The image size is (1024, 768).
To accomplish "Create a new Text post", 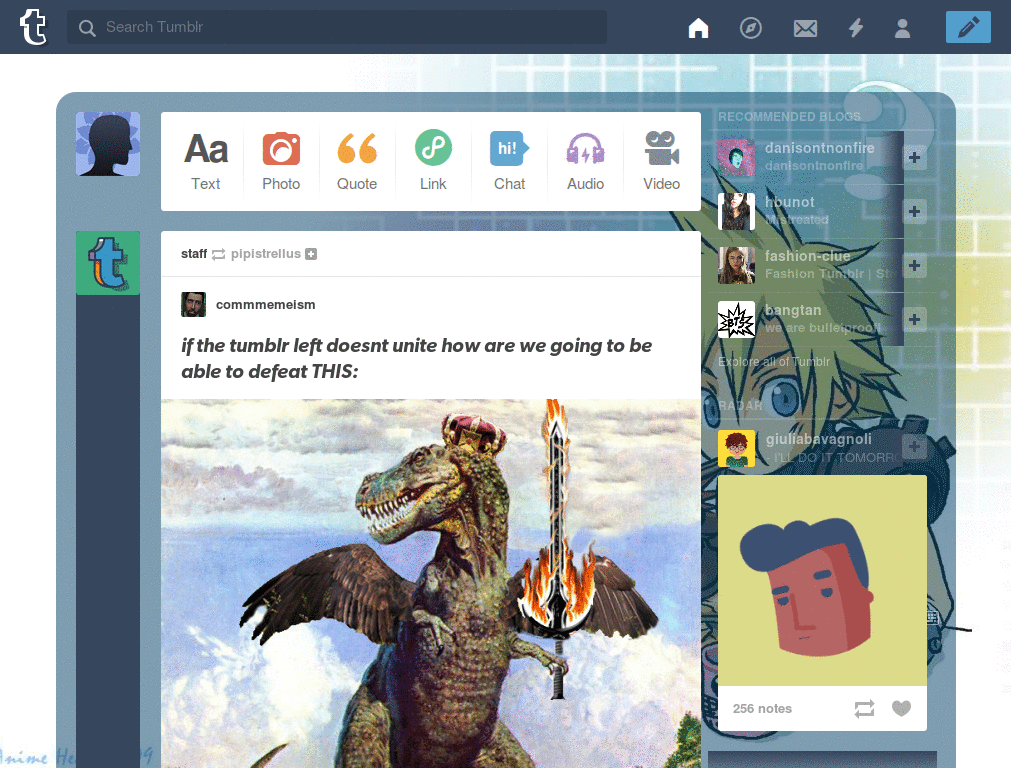I will 206,161.
